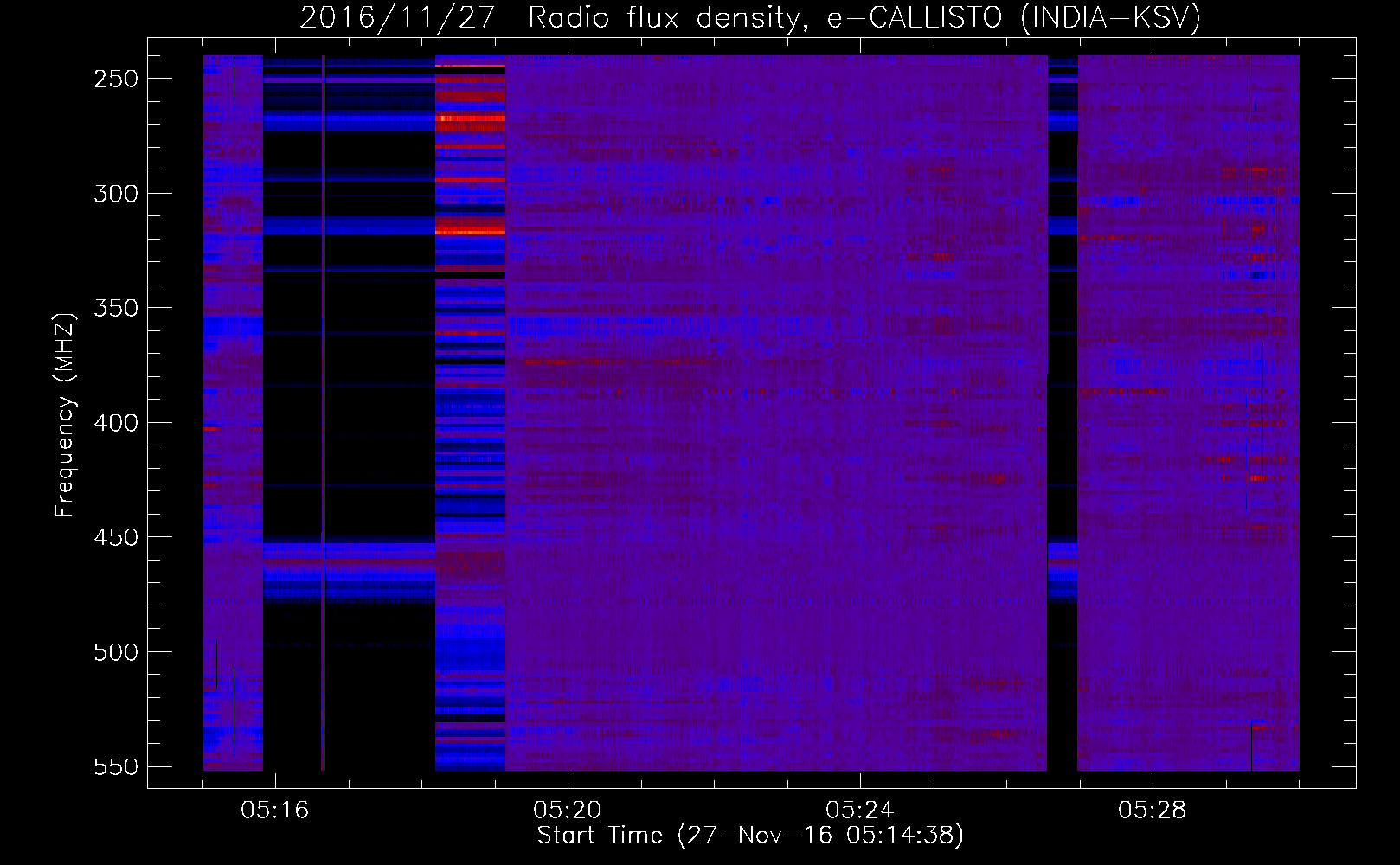The height and width of the screenshot is (865, 1400).
Task: Click the 350 frequency tick label
Action: pos(116,309)
